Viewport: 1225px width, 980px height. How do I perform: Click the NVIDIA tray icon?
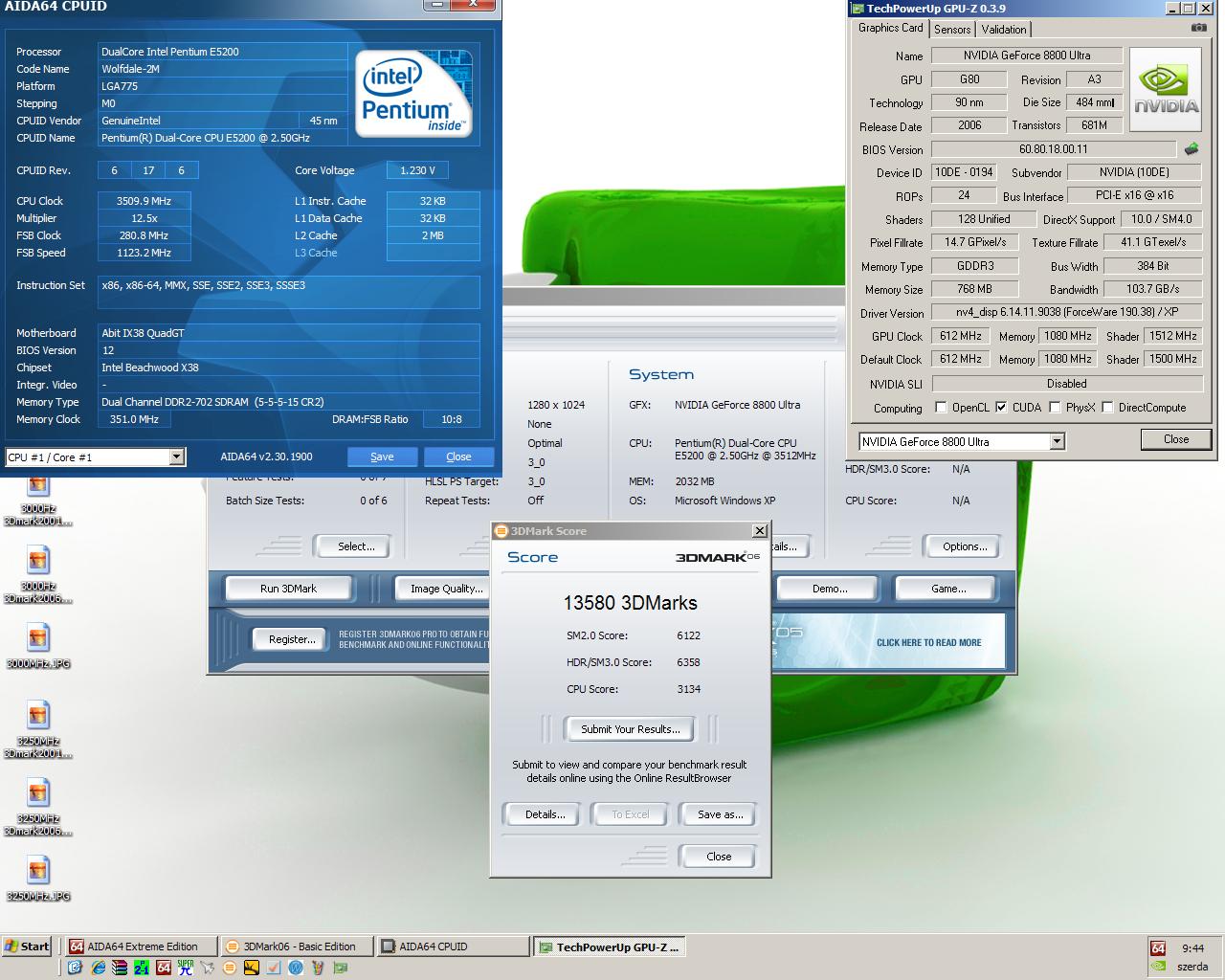tap(1158, 967)
